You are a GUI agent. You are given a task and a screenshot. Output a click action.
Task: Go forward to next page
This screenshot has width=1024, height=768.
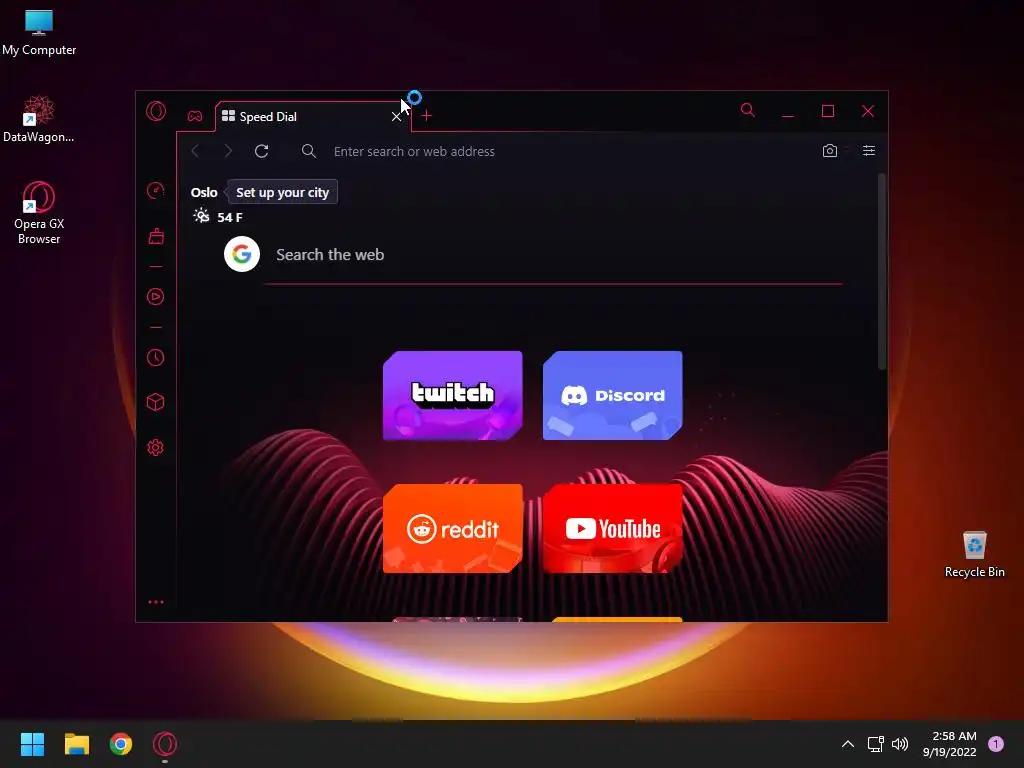click(x=228, y=152)
